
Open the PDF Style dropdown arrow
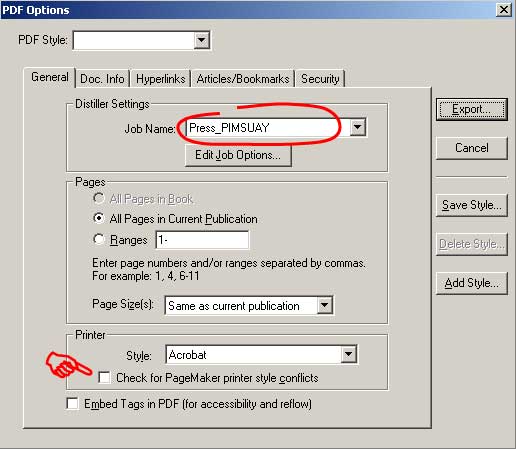(x=201, y=40)
